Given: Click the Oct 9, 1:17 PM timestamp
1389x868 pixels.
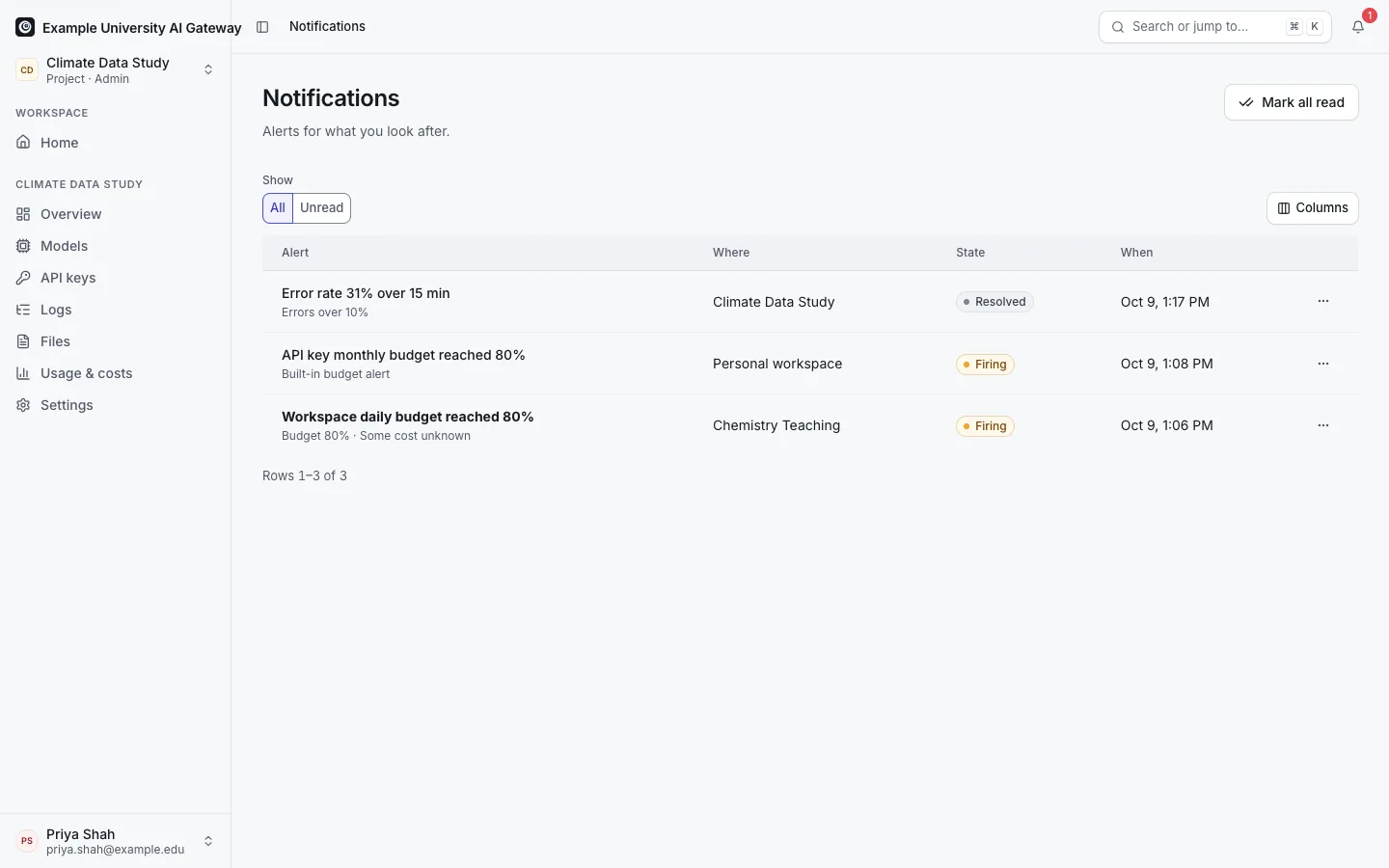Looking at the screenshot, I should 1165,302.
